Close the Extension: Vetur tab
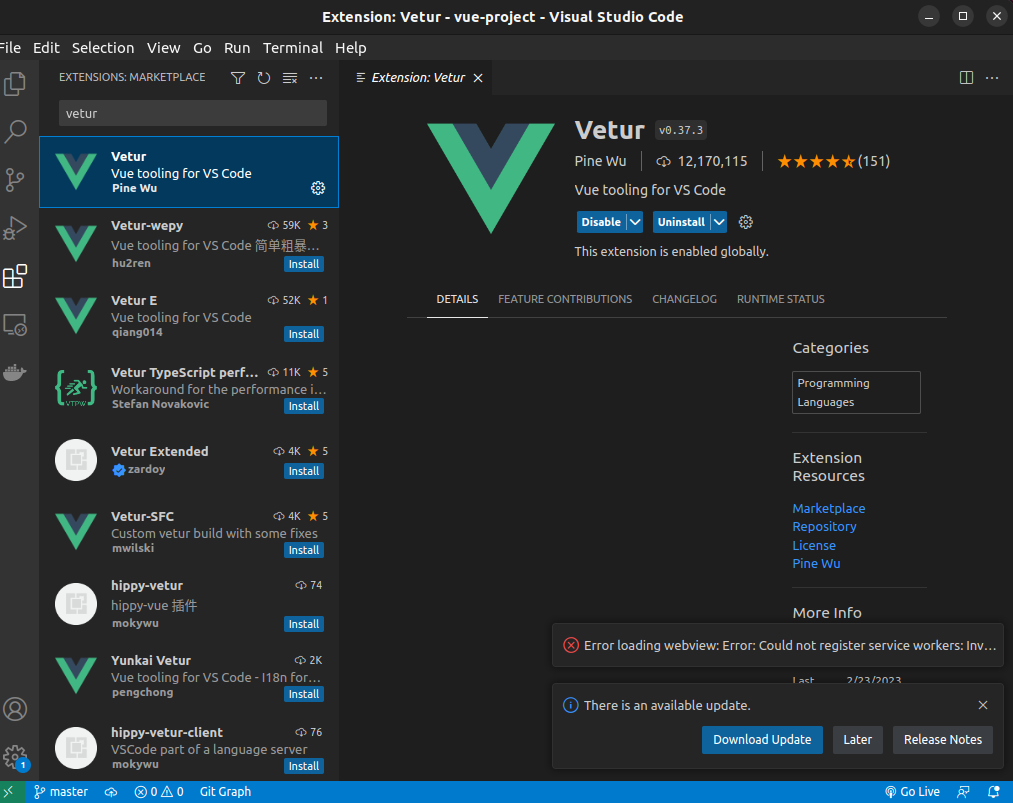The width and height of the screenshot is (1013, 803). coord(478,78)
